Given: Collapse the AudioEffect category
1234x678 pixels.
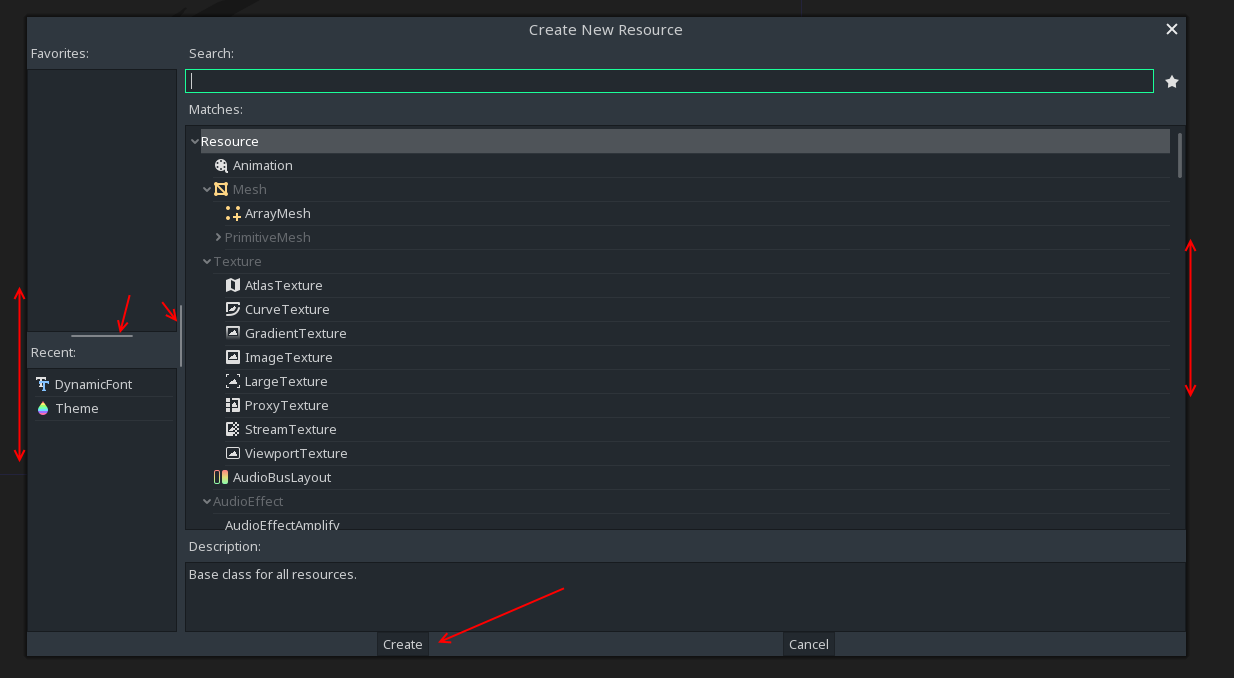Looking at the screenshot, I should pyautogui.click(x=207, y=501).
